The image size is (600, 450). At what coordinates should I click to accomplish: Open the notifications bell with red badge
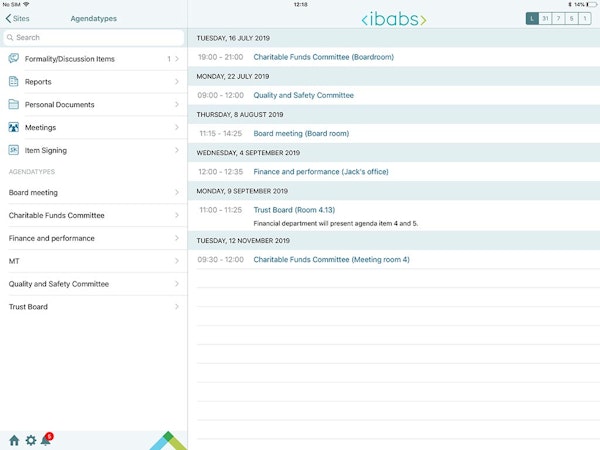coord(47,439)
